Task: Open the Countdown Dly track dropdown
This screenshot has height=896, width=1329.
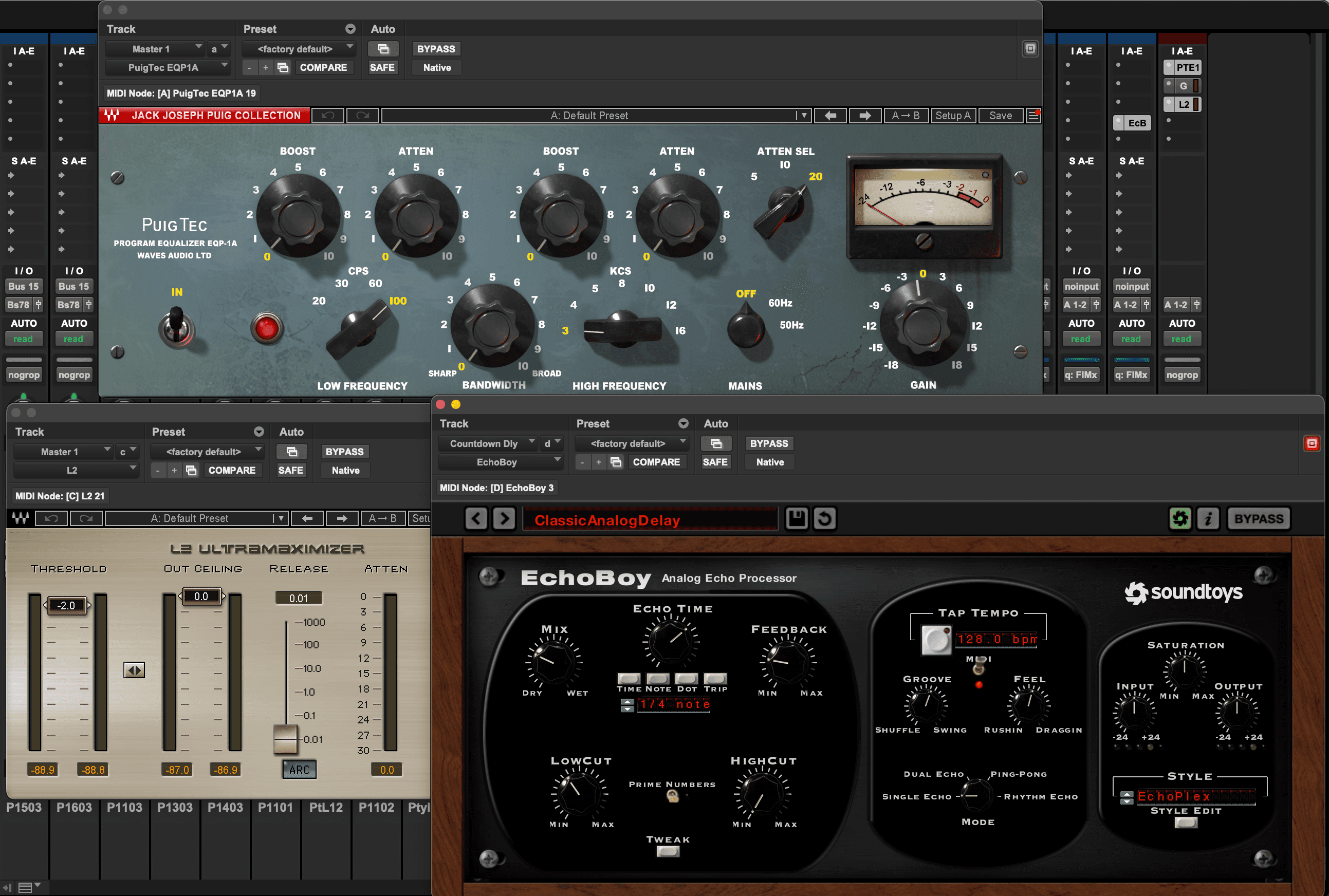Action: (488, 443)
